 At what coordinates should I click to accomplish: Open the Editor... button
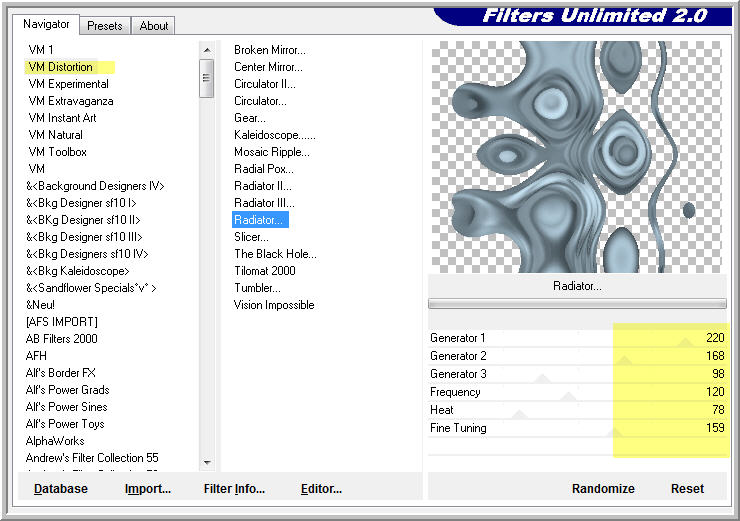click(321, 488)
